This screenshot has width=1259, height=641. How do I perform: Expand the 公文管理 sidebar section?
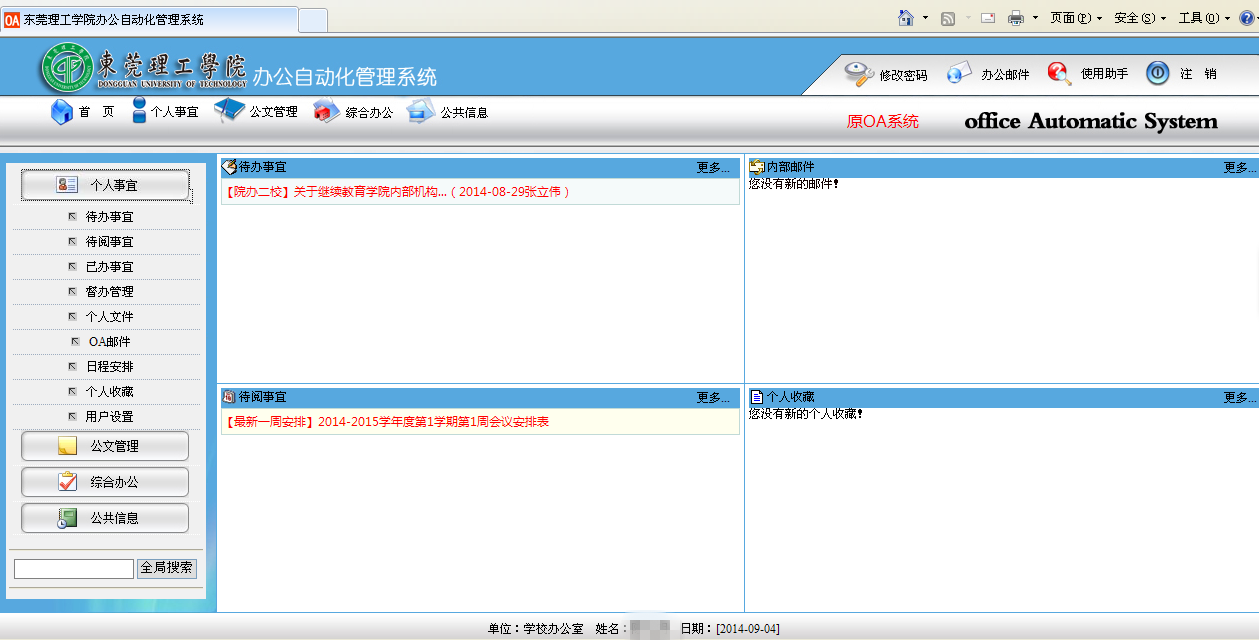coord(105,446)
